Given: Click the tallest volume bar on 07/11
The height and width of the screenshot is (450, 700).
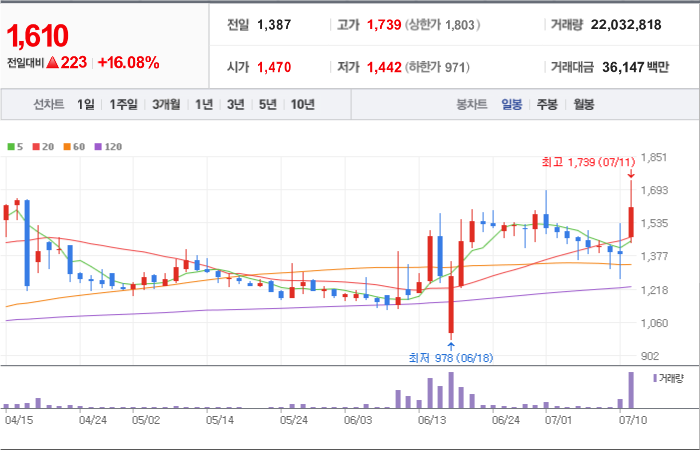Looking at the screenshot, I should 631,390.
